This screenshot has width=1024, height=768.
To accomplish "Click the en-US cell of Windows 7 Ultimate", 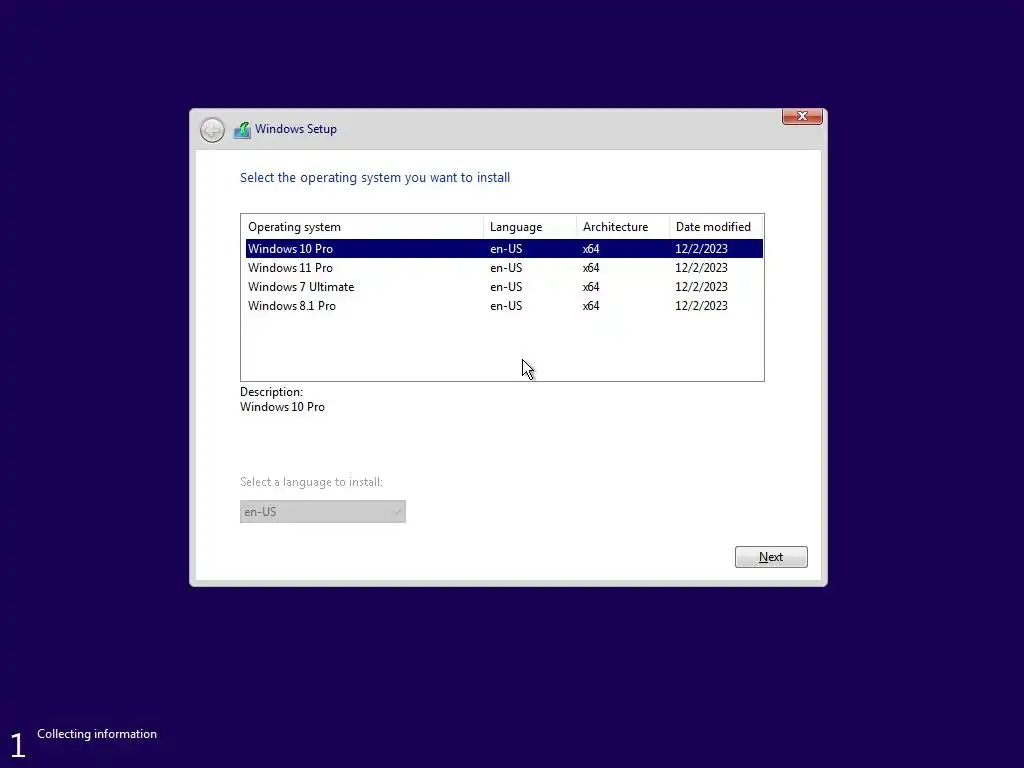I will click(506, 287).
